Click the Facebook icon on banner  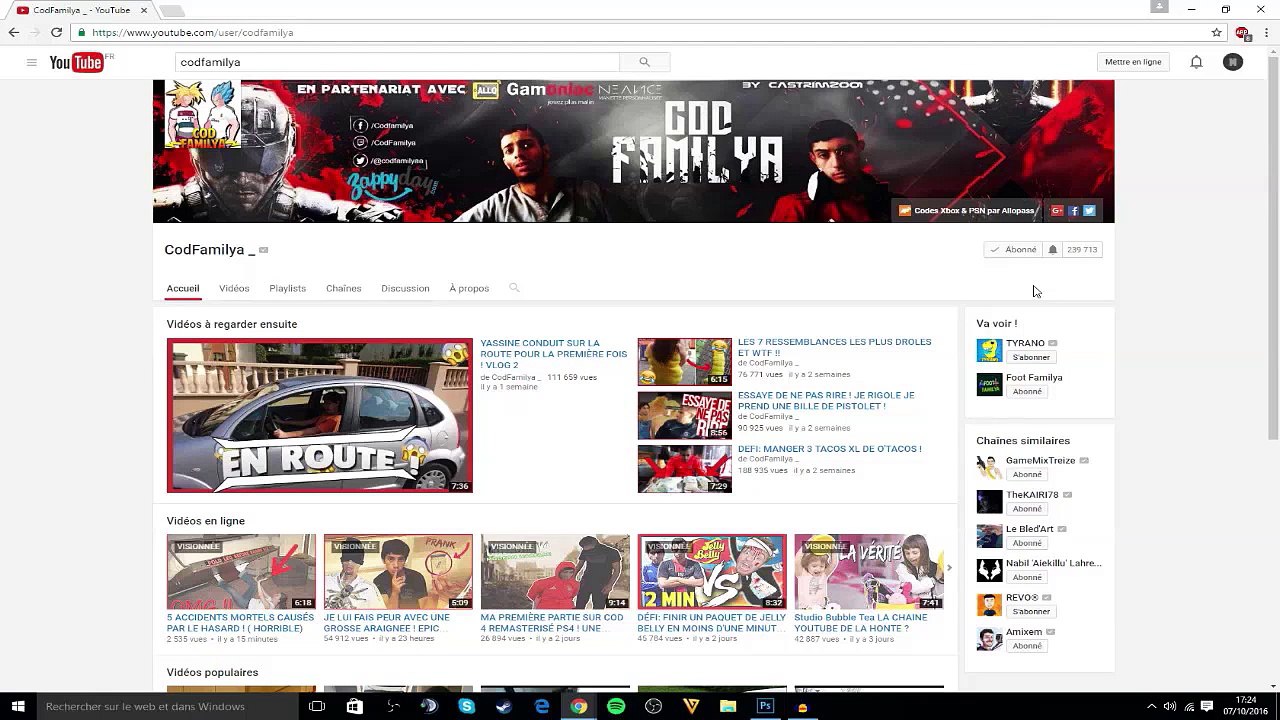1074,211
